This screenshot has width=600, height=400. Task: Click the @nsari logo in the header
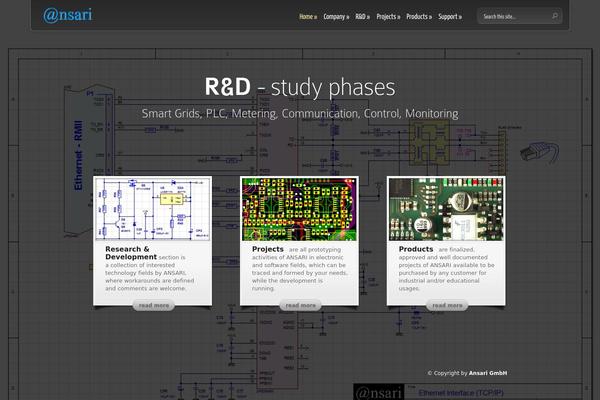click(67, 15)
